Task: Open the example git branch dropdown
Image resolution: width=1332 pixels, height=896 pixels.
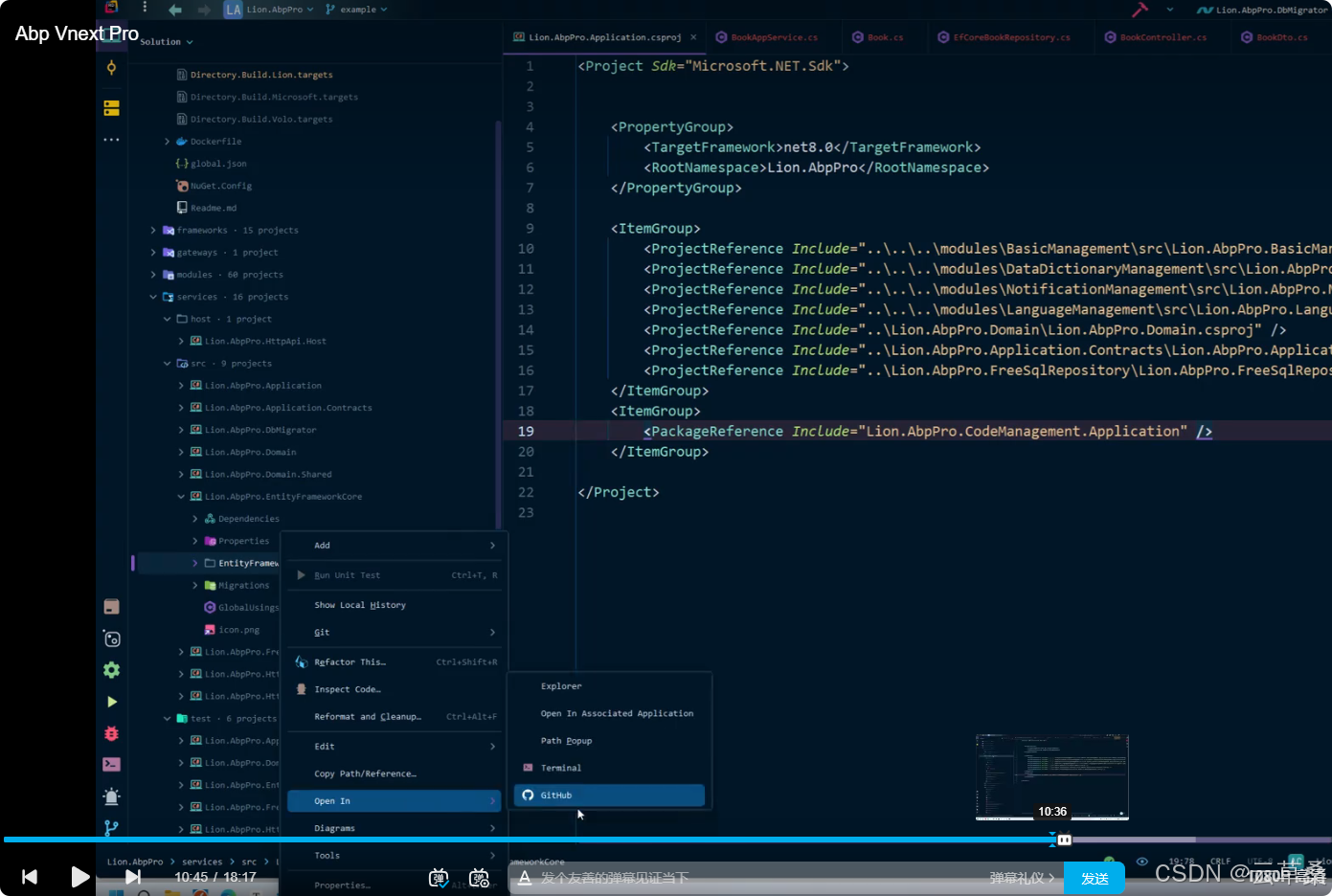Action: [x=356, y=10]
